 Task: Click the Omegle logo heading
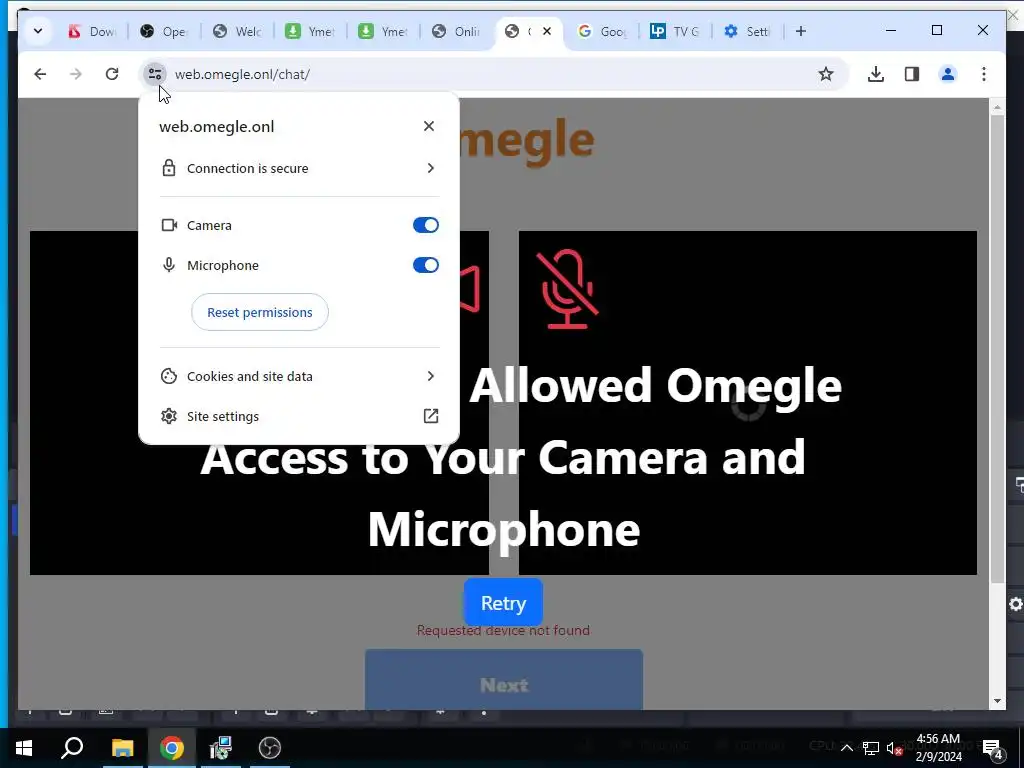(x=526, y=140)
